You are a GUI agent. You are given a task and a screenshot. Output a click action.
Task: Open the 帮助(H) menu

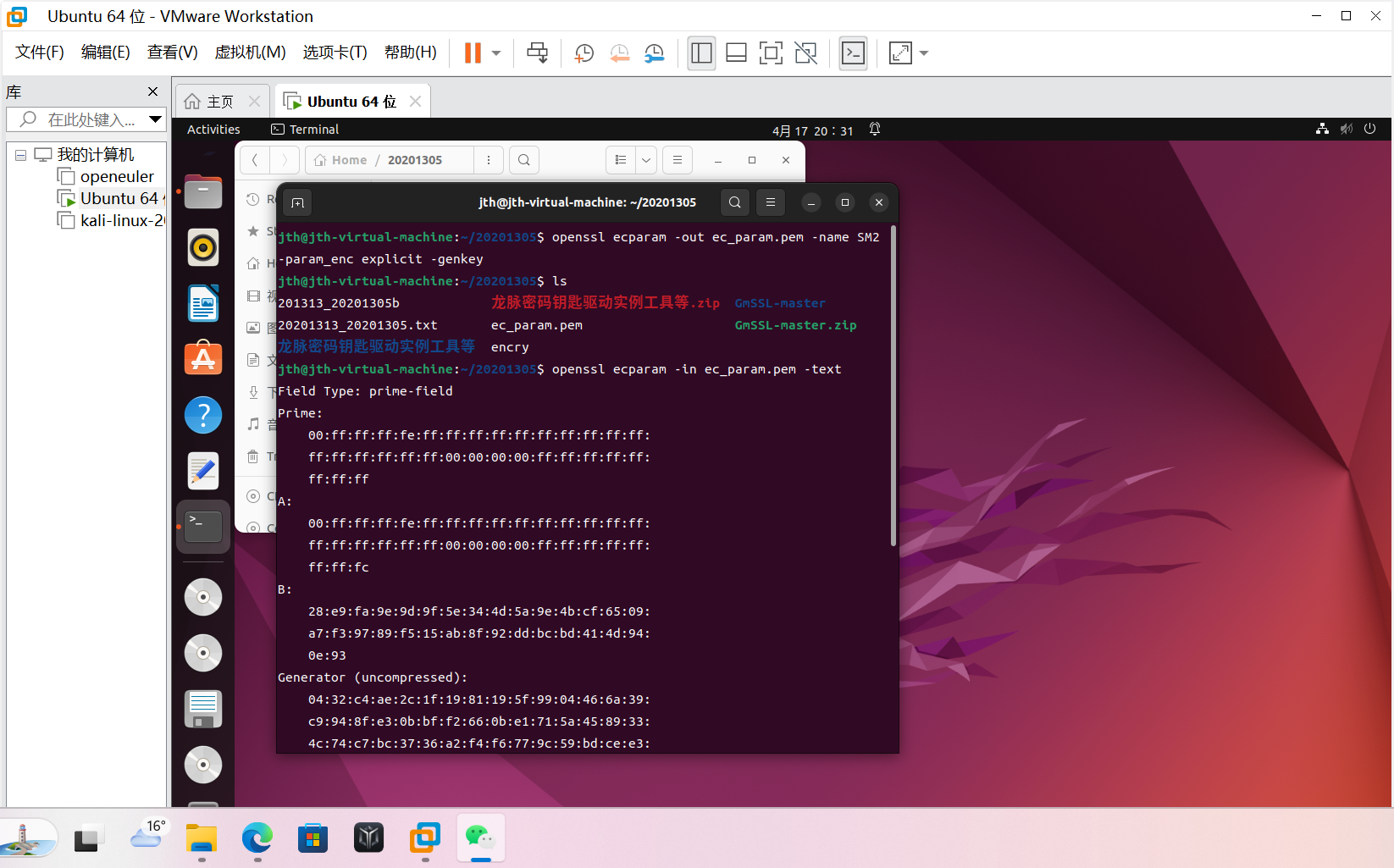point(410,53)
